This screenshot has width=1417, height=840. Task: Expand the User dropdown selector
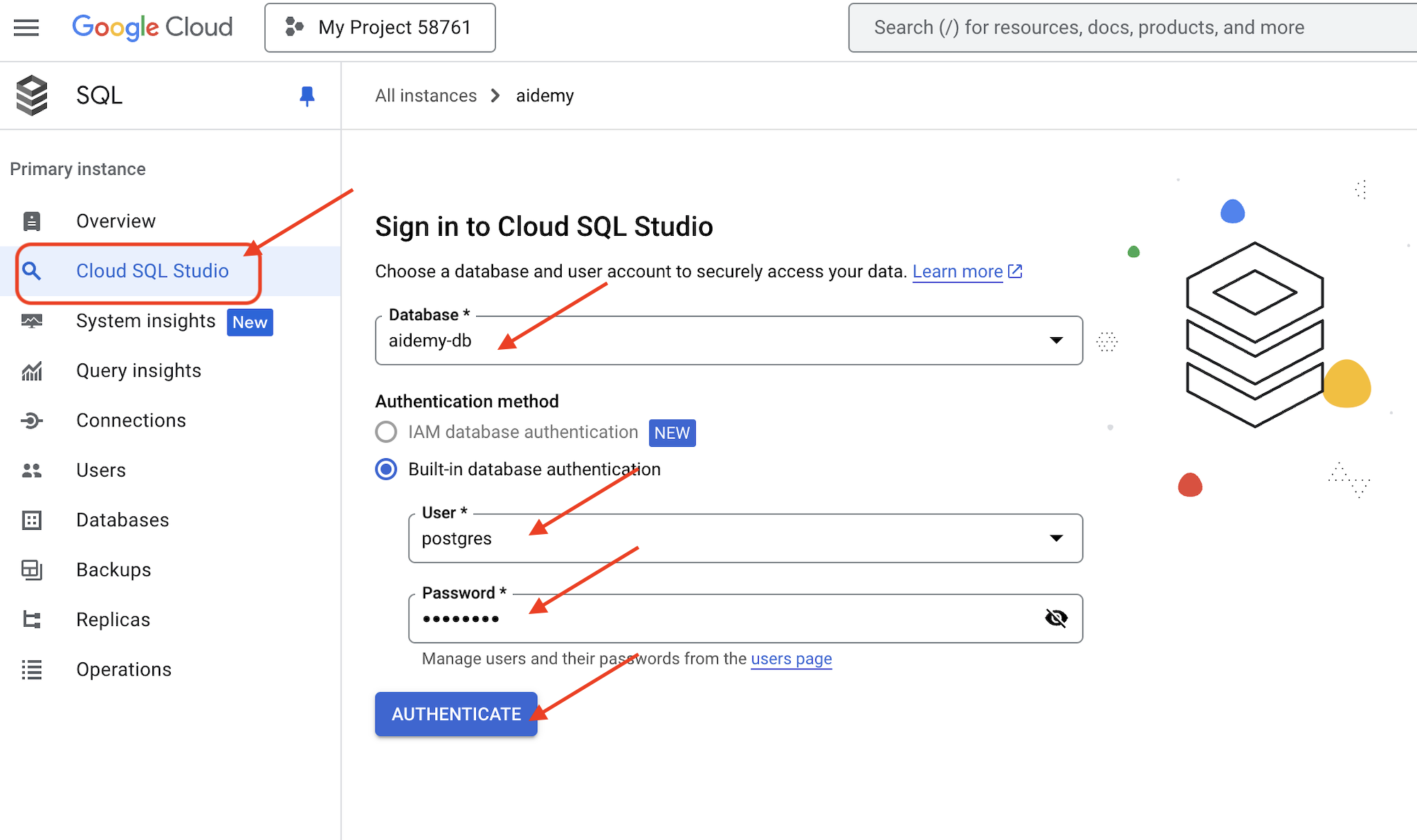click(x=1056, y=539)
